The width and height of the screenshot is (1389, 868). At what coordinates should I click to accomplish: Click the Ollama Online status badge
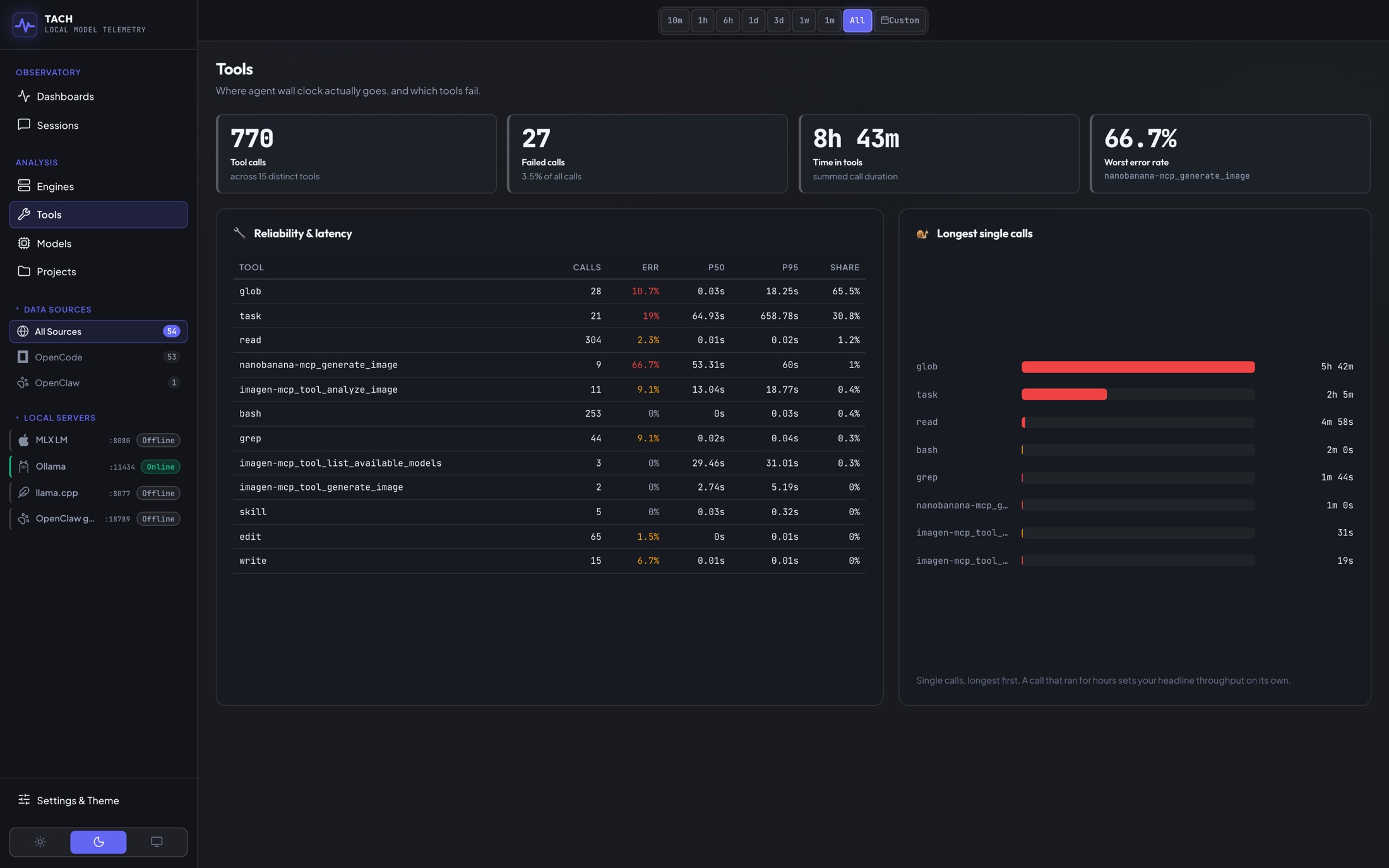160,467
